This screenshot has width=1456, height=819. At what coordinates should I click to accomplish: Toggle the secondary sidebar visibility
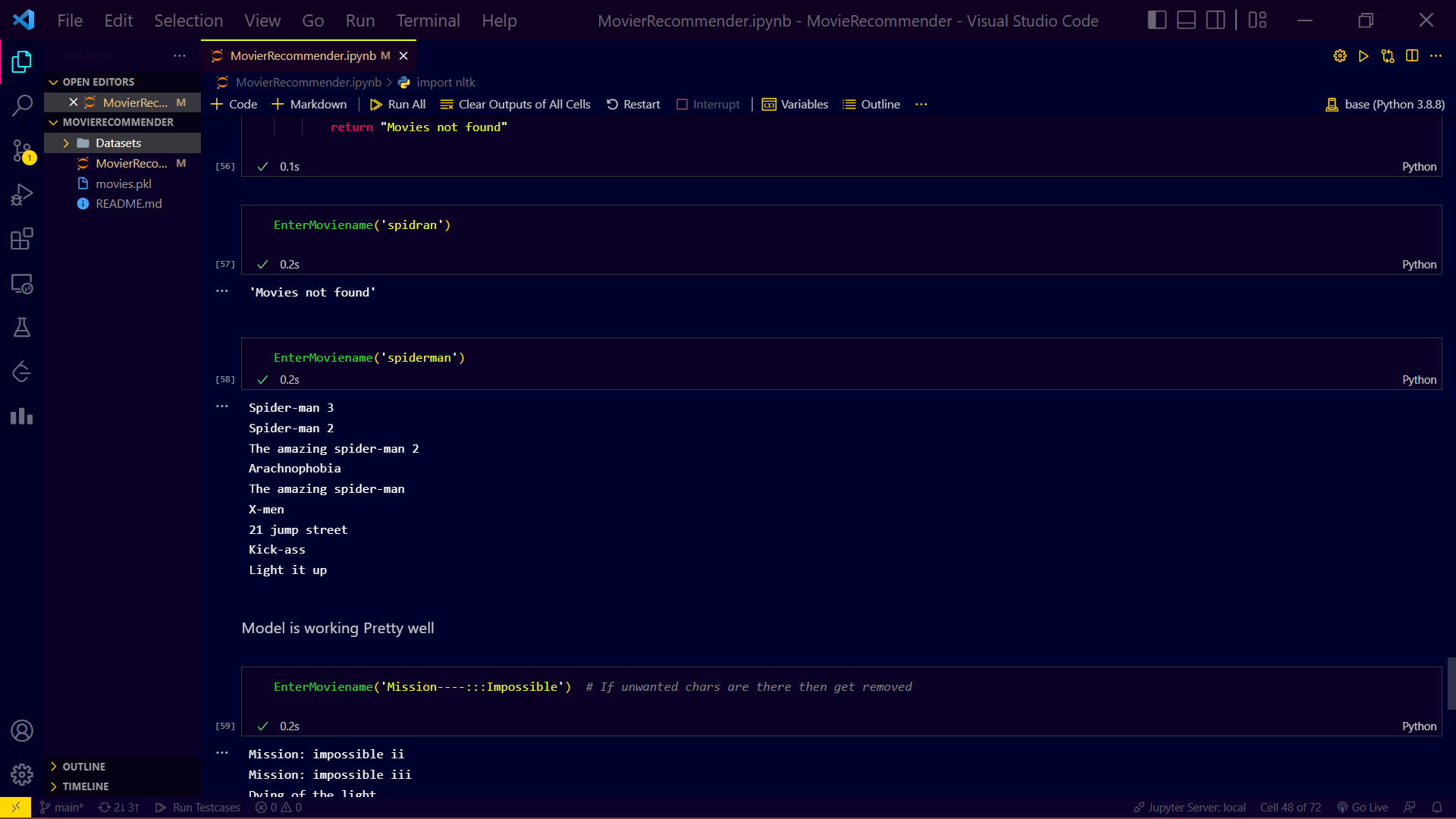click(1214, 20)
